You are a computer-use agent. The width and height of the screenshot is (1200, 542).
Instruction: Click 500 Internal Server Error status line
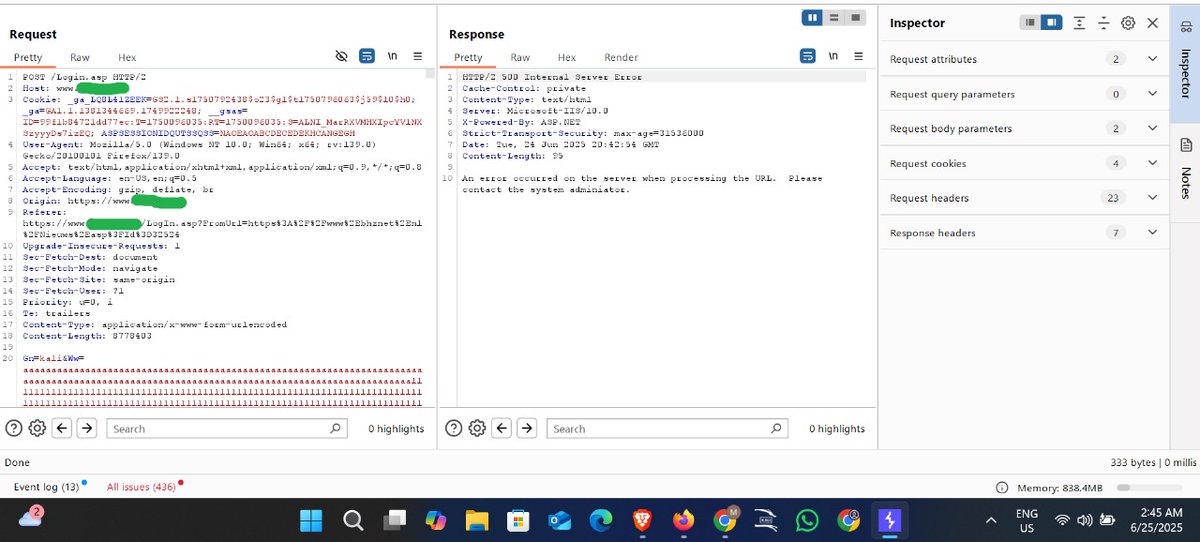click(552, 77)
